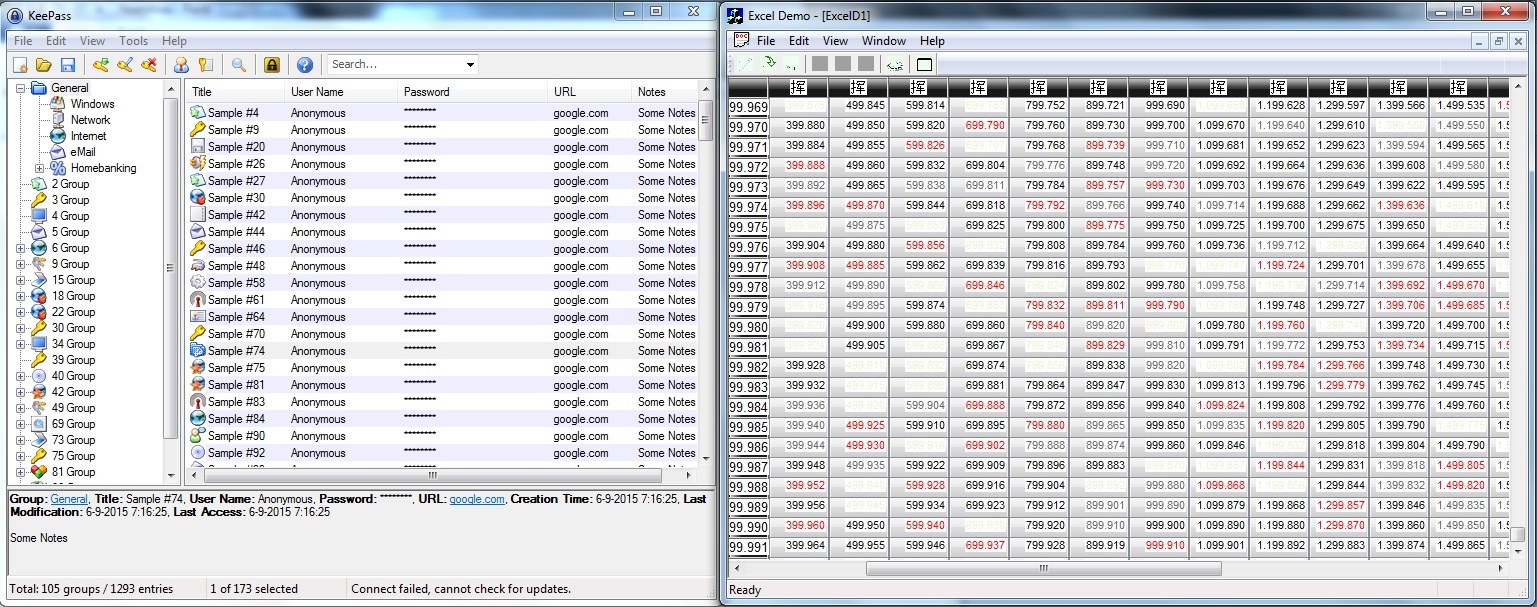
Task: Copy password using the key-and-clipboard icon
Action: (205, 65)
